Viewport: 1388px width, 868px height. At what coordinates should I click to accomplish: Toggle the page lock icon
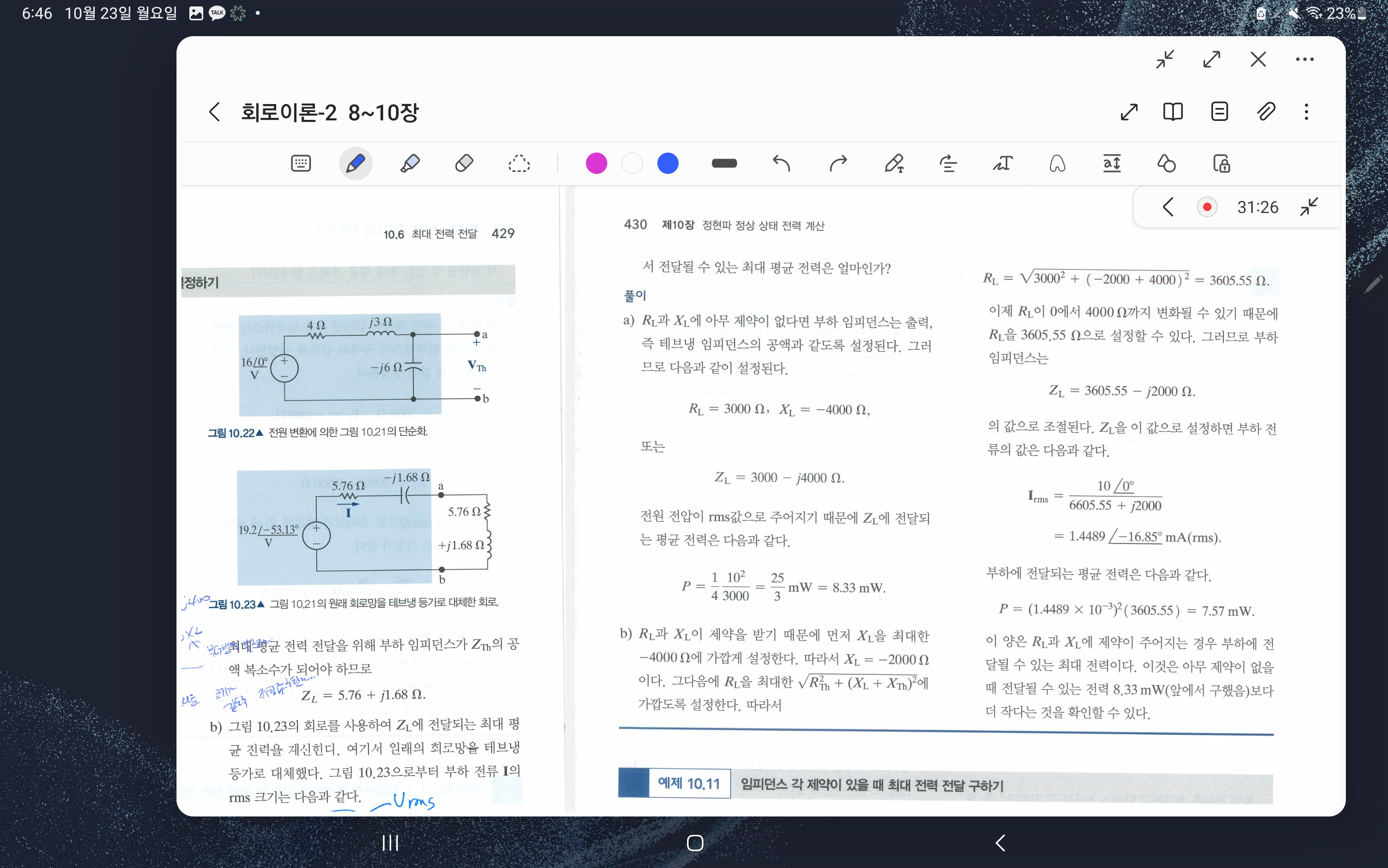[1221, 163]
